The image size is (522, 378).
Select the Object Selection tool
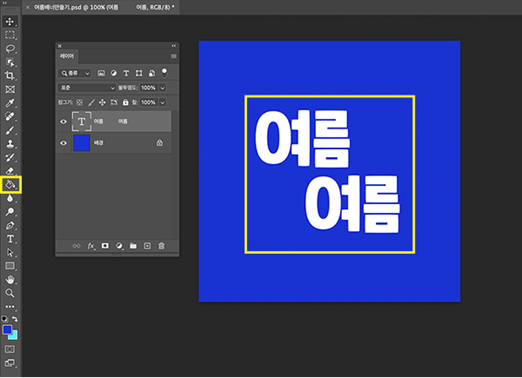click(x=10, y=62)
